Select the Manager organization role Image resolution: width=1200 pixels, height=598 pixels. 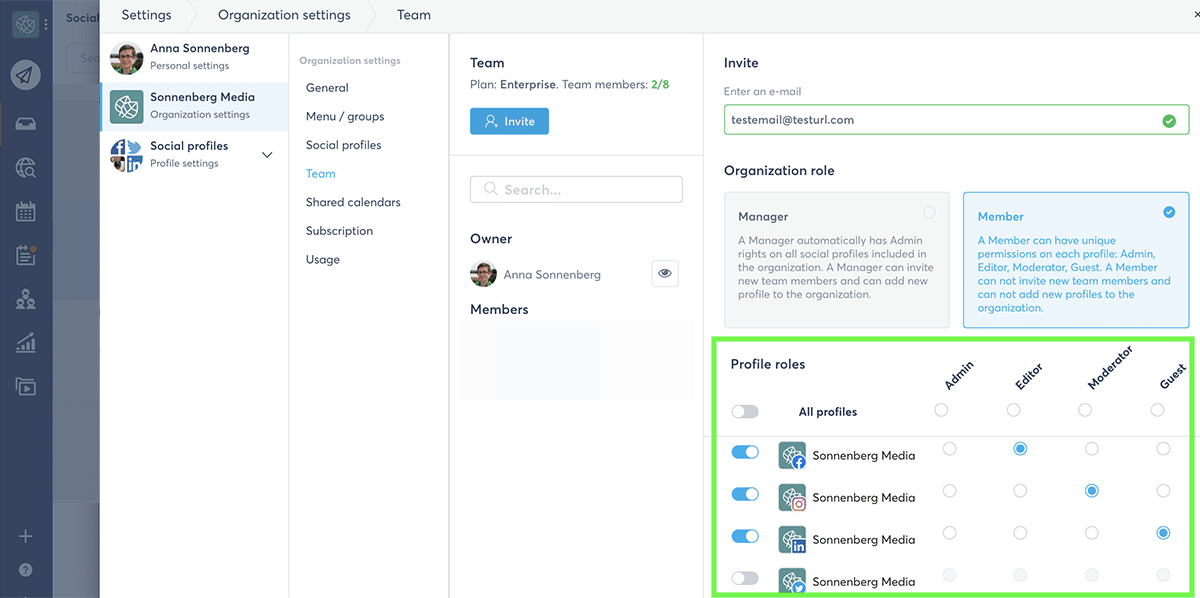point(836,260)
